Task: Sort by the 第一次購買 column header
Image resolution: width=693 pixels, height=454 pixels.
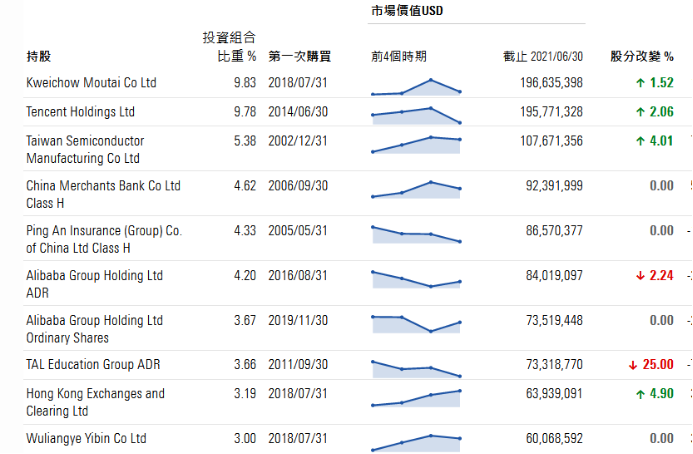Action: pos(299,56)
